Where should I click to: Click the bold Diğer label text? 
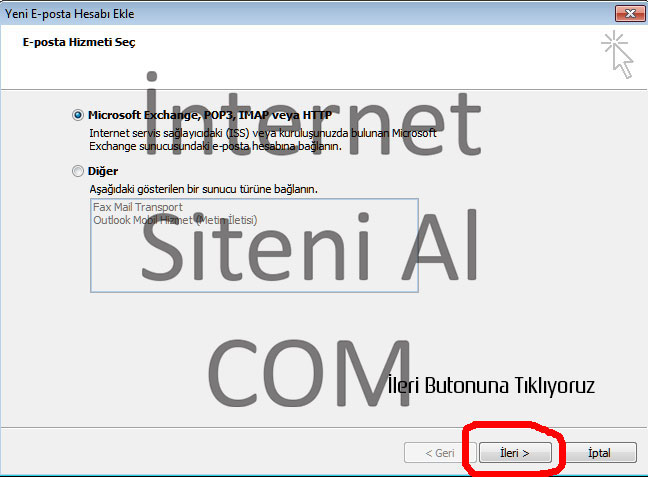pos(103,171)
